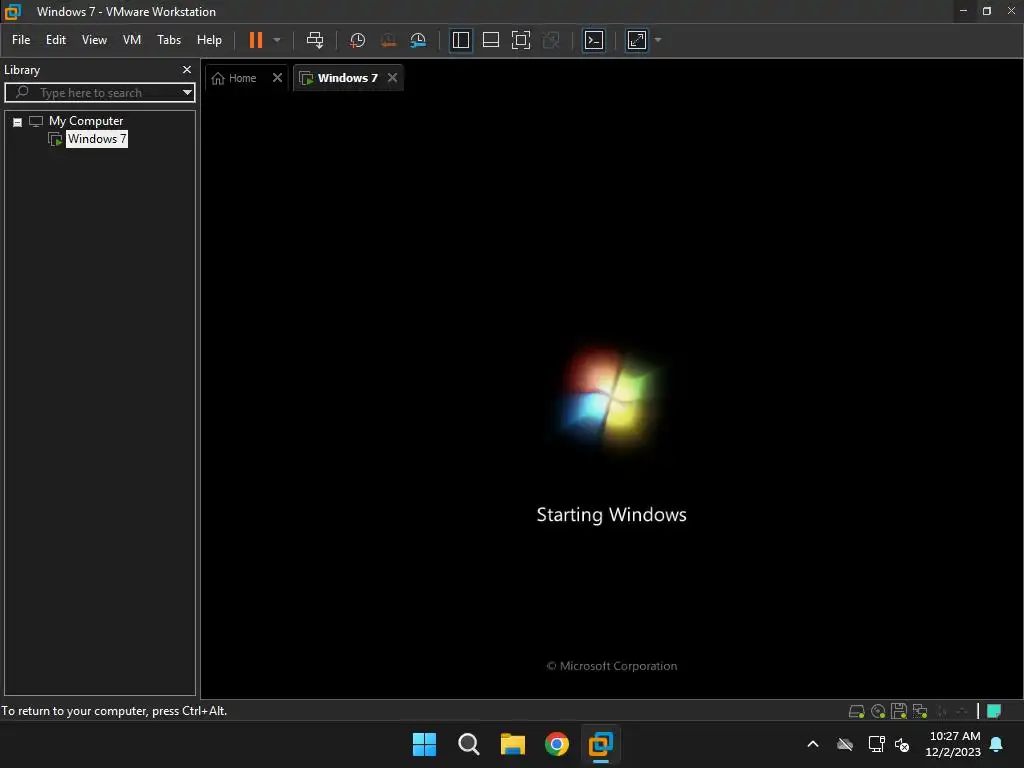Open the View menu
Viewport: 1024px width, 768px height.
point(94,40)
